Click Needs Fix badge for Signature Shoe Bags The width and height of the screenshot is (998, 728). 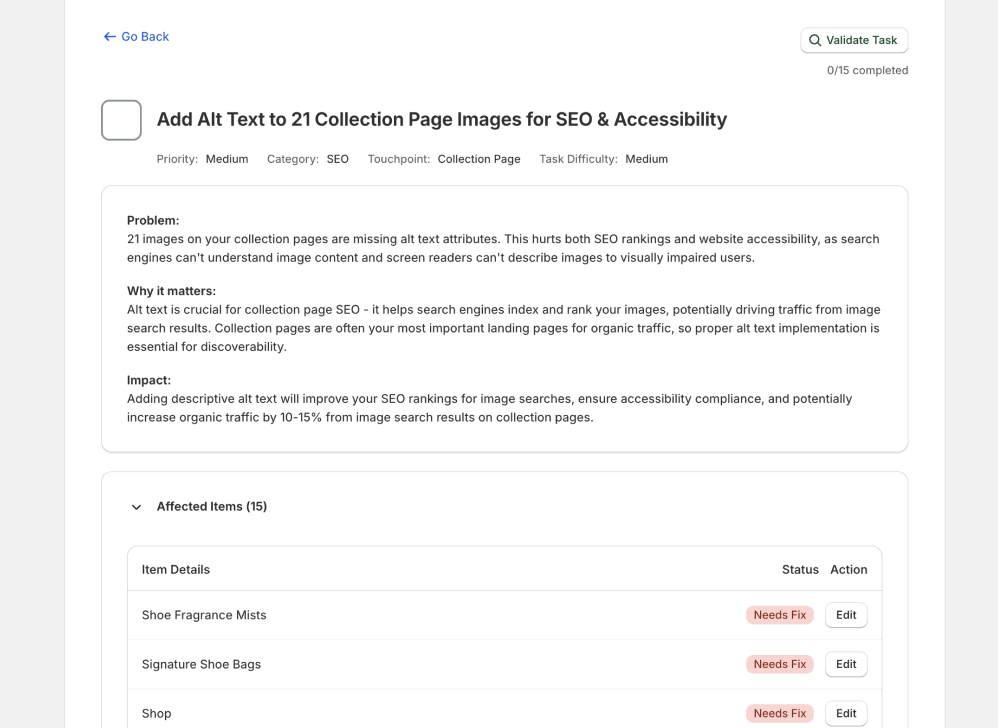[x=779, y=664]
